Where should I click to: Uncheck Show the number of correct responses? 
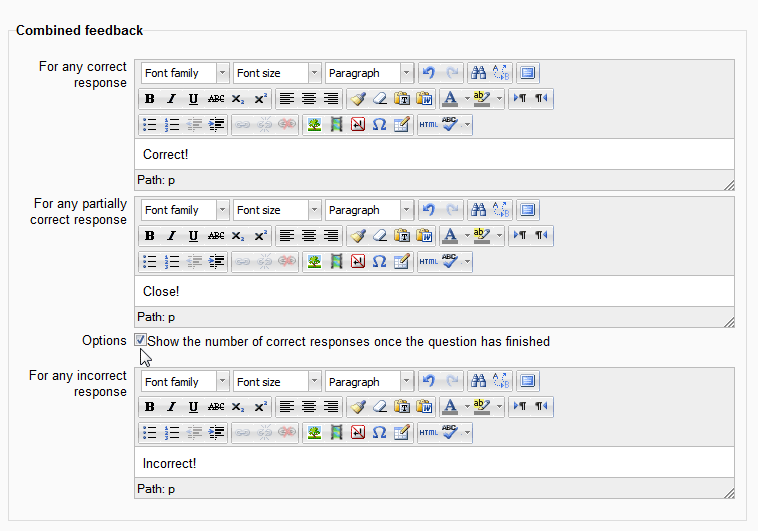point(141,341)
